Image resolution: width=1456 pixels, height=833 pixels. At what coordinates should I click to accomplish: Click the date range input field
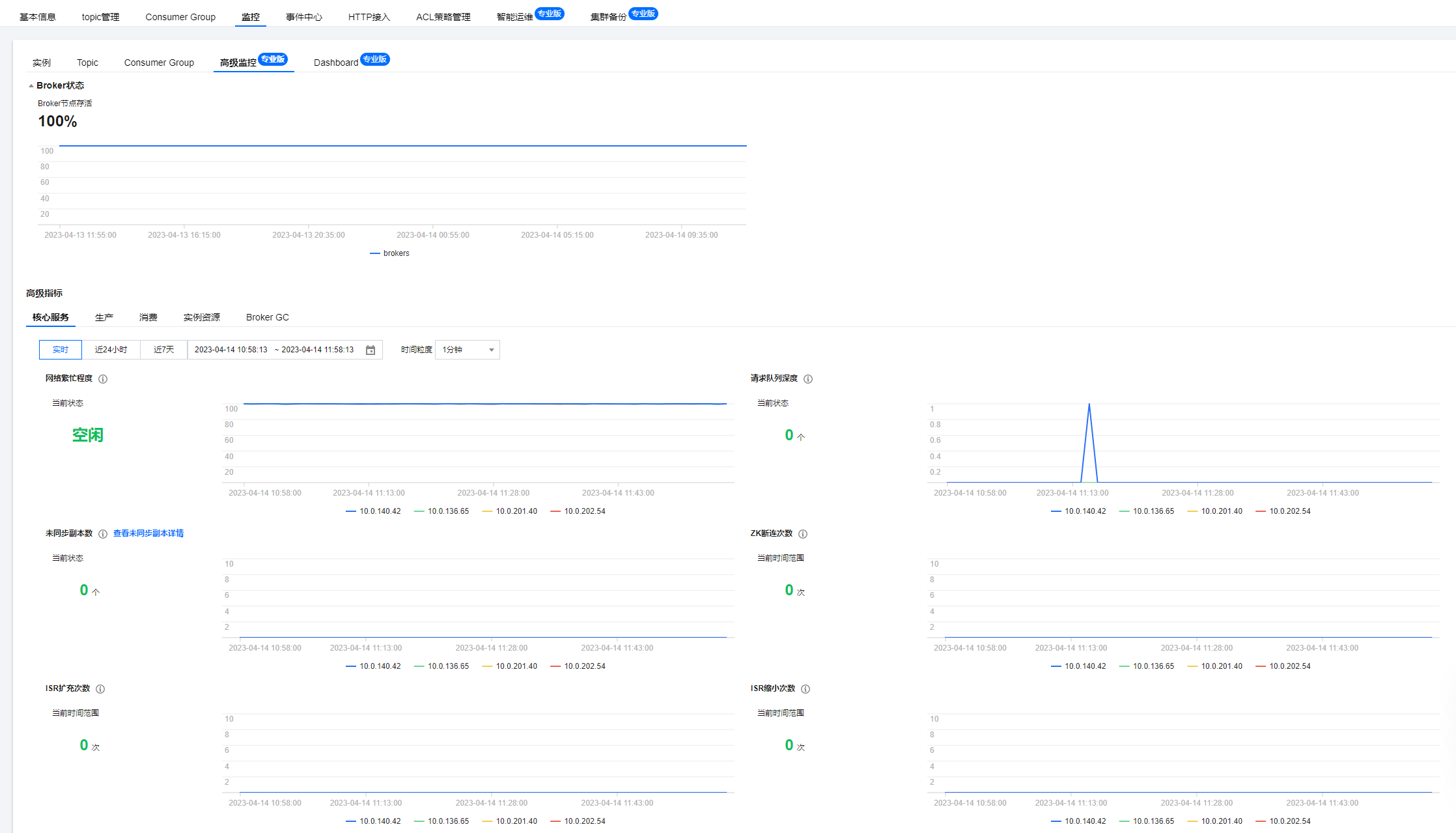[275, 350]
